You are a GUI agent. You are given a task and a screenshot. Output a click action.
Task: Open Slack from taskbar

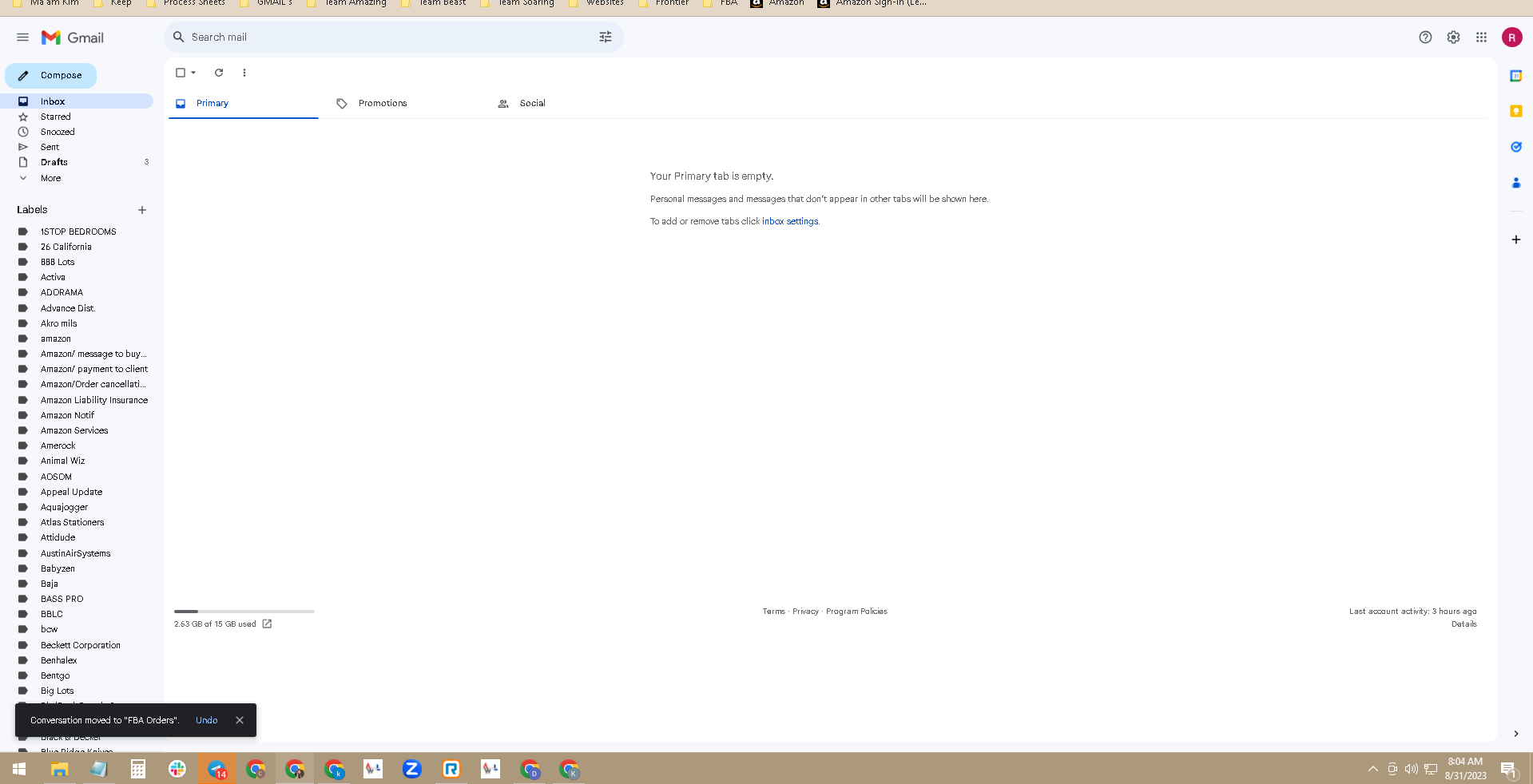point(177,769)
